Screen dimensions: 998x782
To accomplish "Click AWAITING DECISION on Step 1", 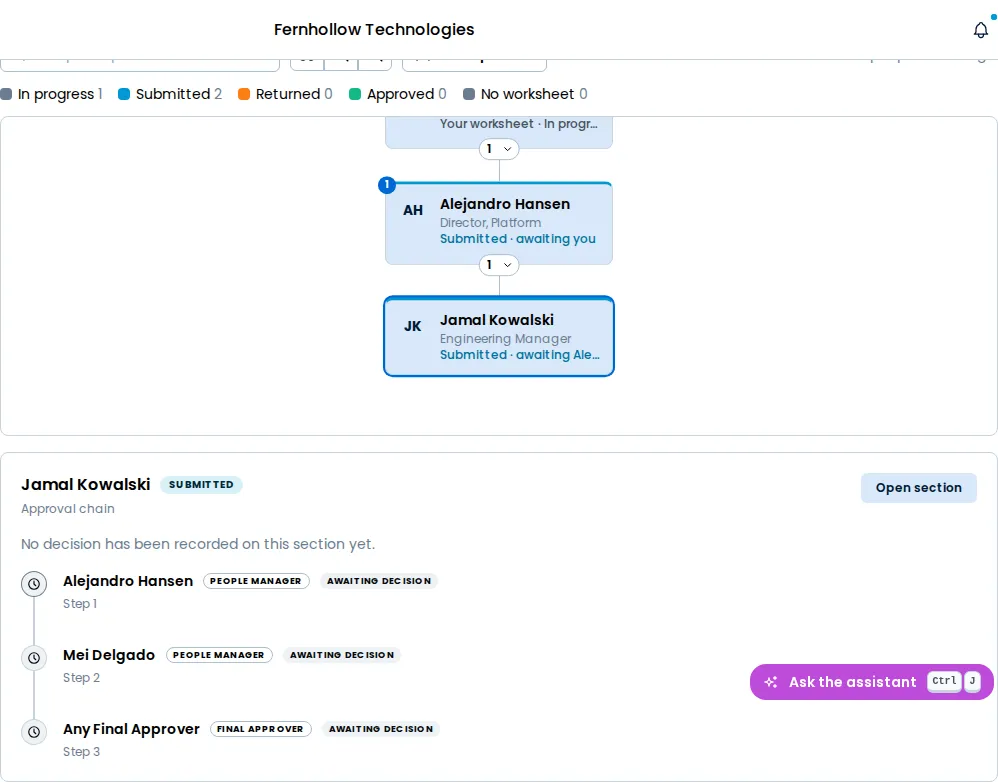I will point(379,581).
